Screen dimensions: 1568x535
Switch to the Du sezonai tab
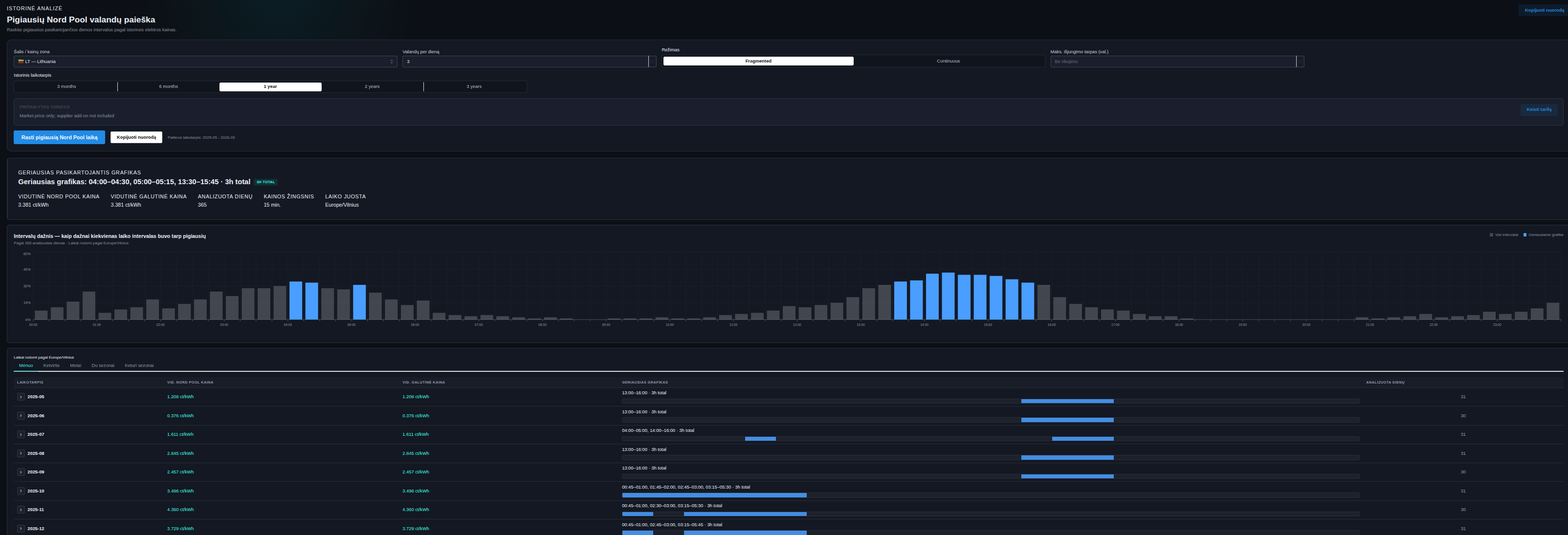click(103, 365)
